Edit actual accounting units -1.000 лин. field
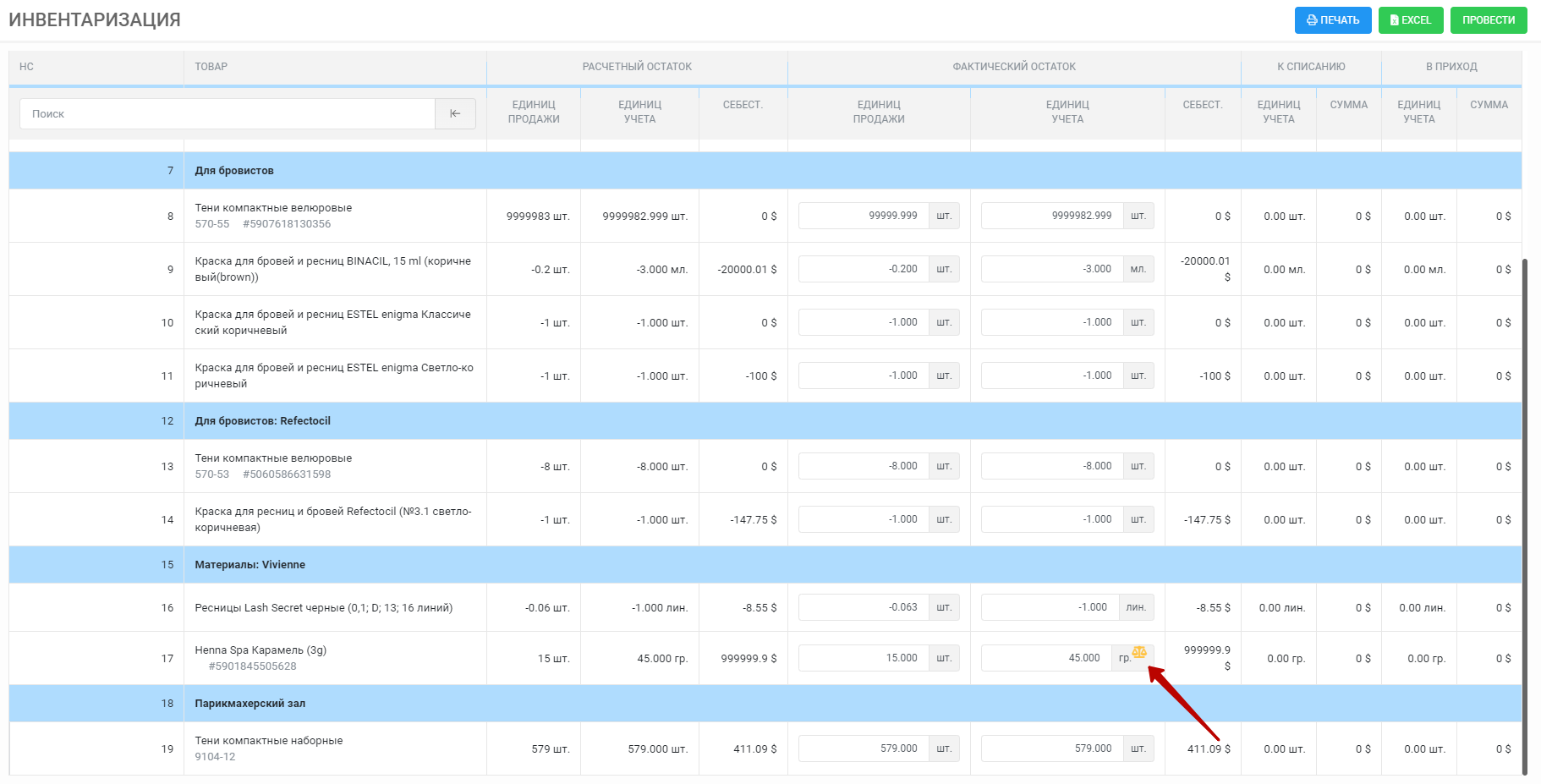 pyautogui.click(x=1050, y=607)
